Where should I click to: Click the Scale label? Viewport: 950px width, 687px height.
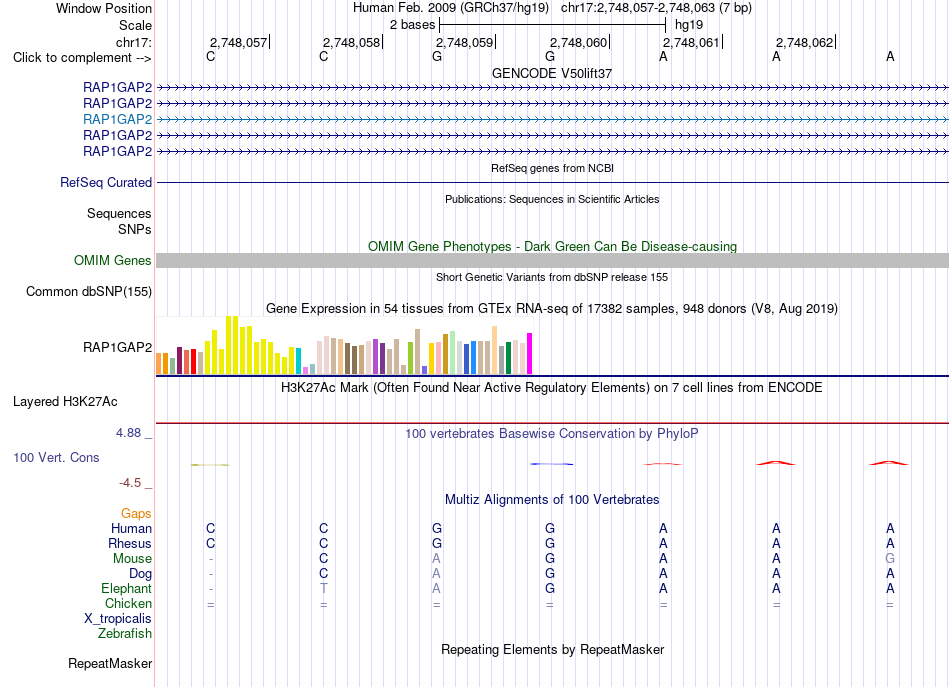click(x=135, y=25)
